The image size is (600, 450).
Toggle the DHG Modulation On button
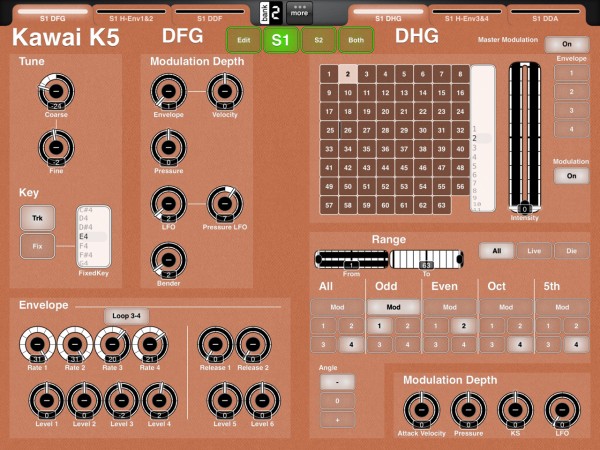[571, 176]
